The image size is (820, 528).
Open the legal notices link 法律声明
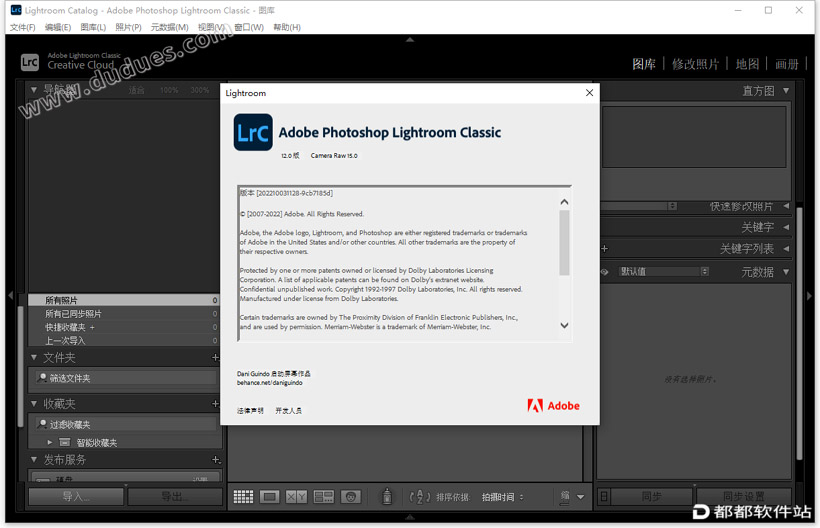click(250, 411)
